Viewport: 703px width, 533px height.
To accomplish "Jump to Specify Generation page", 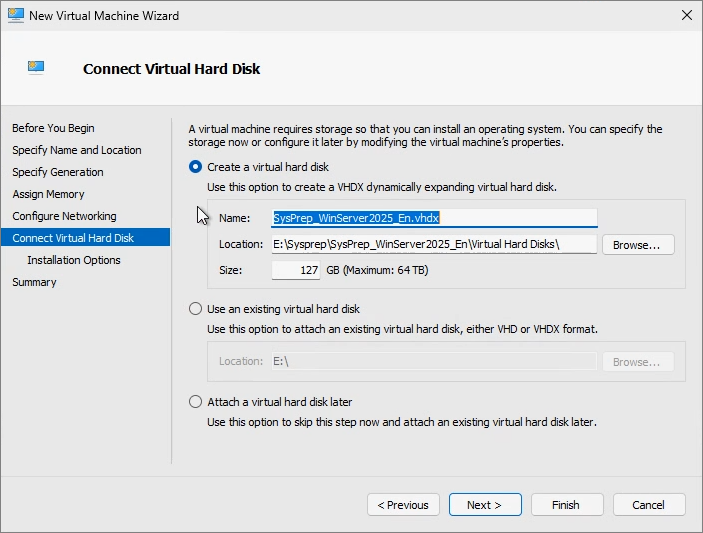I will pos(58,172).
